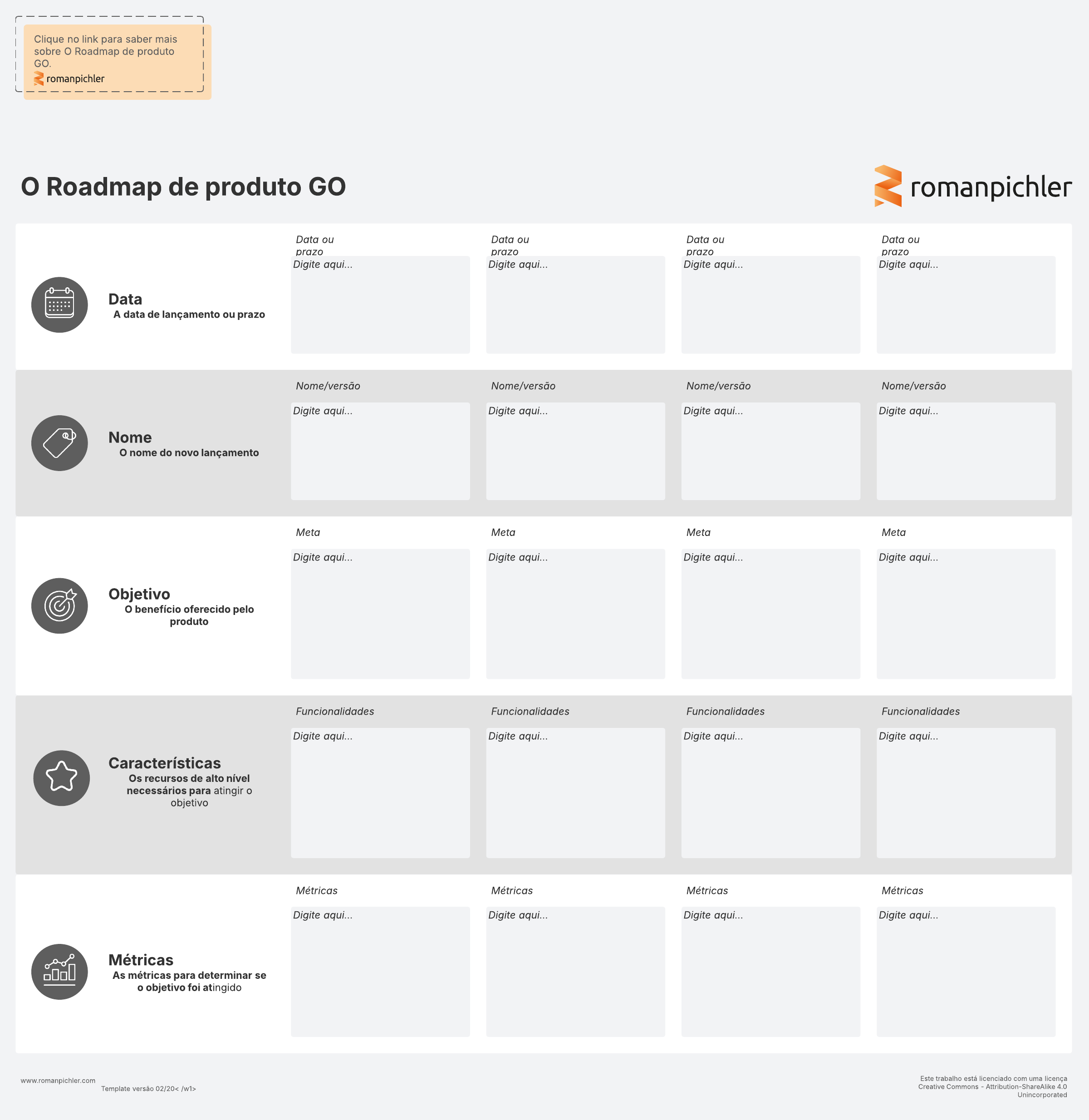The height and width of the screenshot is (1120, 1089).
Task: Click the last 'Data ou prazo' text box
Action: tap(966, 305)
